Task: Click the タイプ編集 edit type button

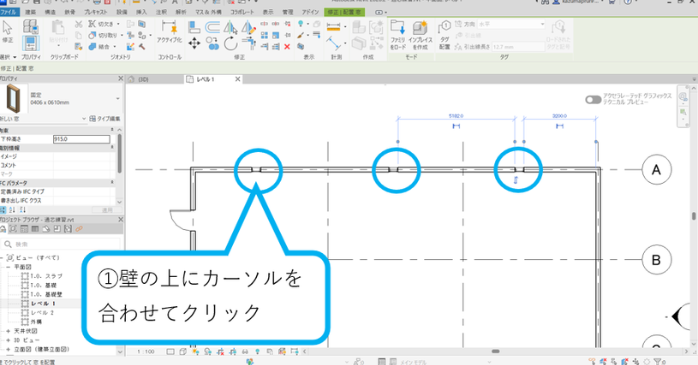Action: click(105, 118)
